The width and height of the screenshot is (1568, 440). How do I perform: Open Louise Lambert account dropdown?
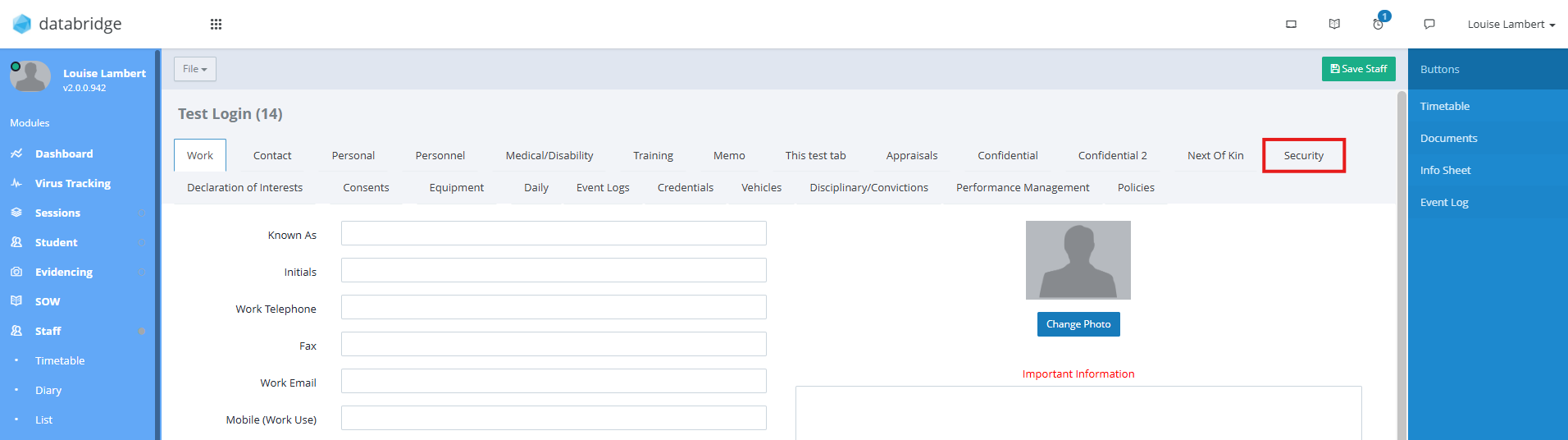click(1511, 24)
